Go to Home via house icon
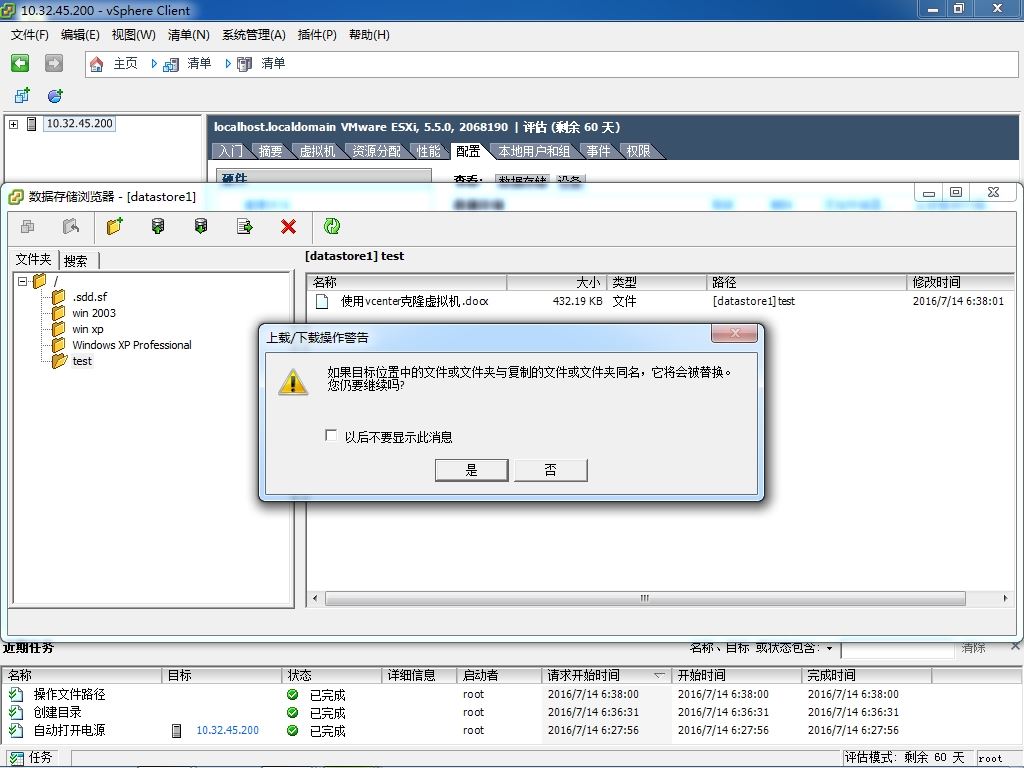The image size is (1024, 768). pyautogui.click(x=97, y=64)
